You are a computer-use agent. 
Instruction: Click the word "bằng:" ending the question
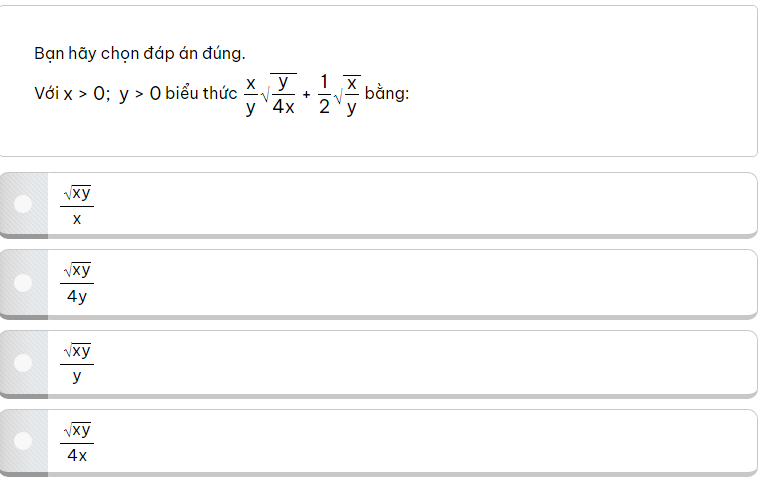click(x=387, y=94)
